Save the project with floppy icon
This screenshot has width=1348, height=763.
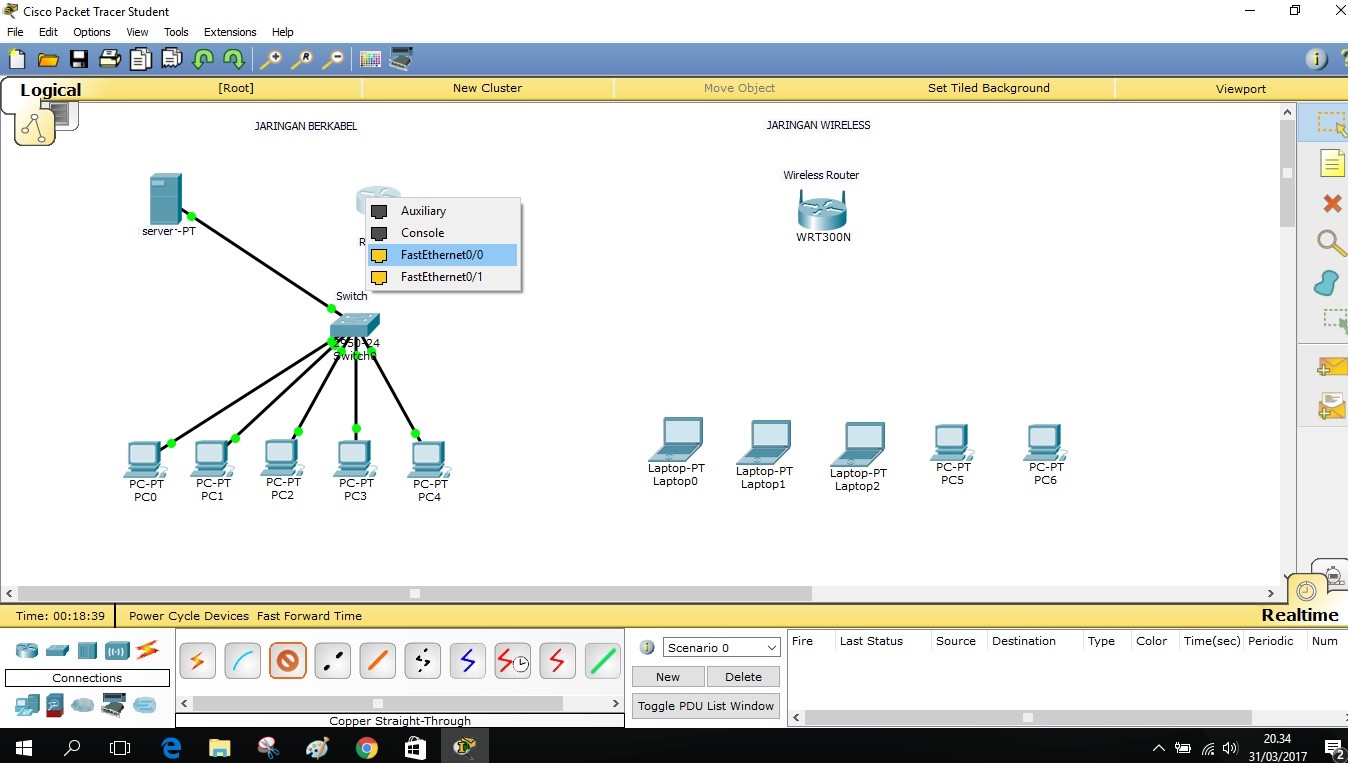(x=78, y=59)
